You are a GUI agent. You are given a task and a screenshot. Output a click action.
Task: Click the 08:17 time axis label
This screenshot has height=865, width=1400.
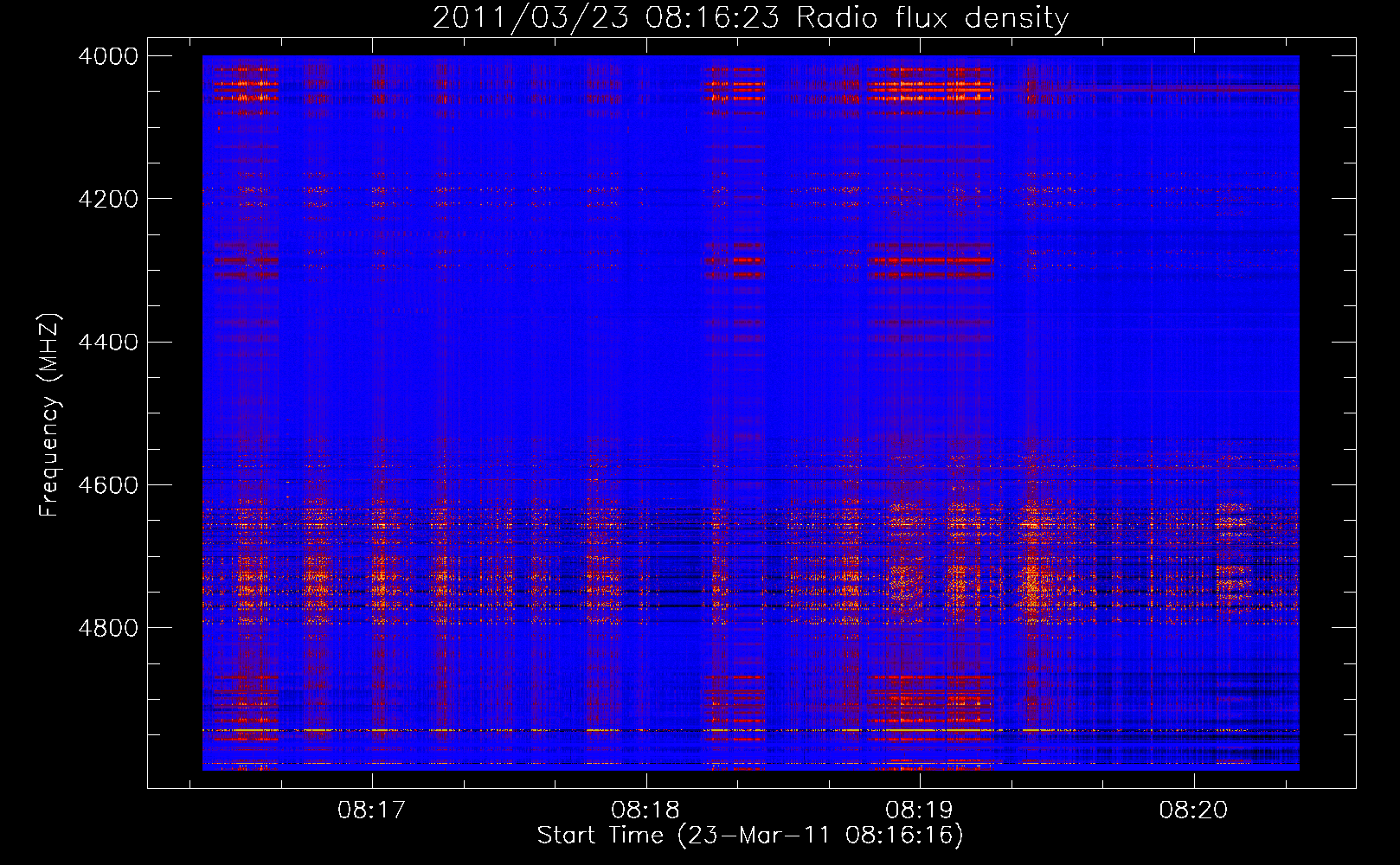(372, 811)
